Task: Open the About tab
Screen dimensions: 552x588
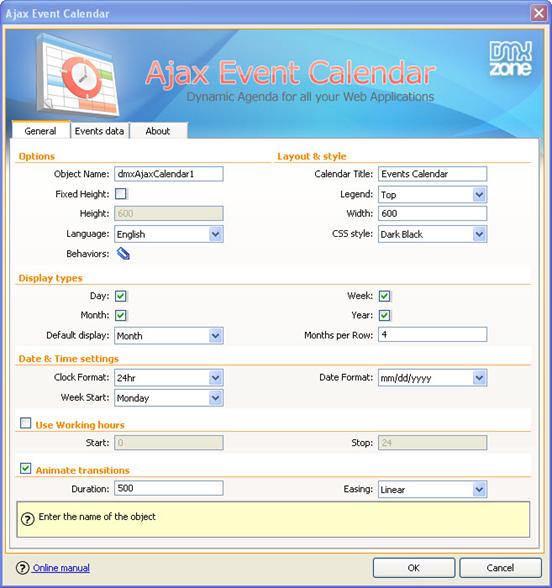Action: click(x=158, y=131)
